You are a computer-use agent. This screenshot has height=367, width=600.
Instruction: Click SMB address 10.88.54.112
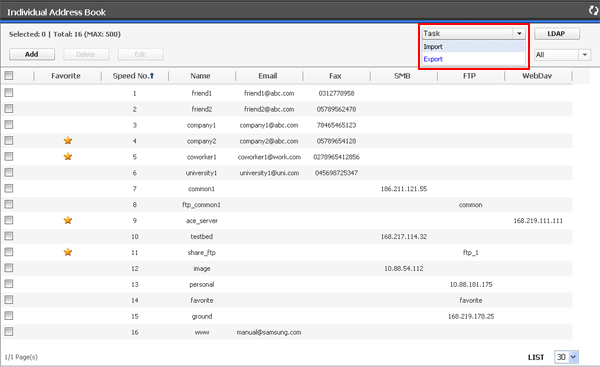coord(404,269)
